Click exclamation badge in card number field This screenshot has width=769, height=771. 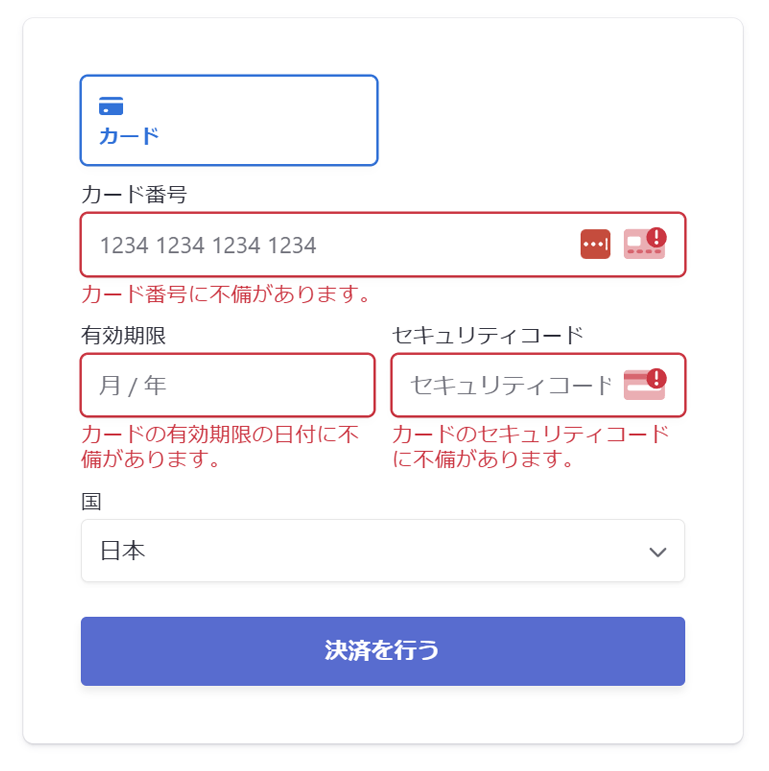pyautogui.click(x=656, y=237)
